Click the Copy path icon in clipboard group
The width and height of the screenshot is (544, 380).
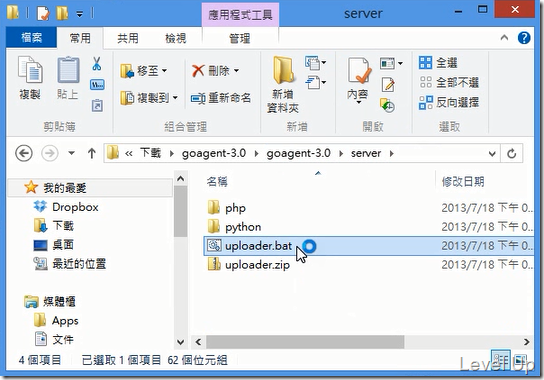(97, 85)
